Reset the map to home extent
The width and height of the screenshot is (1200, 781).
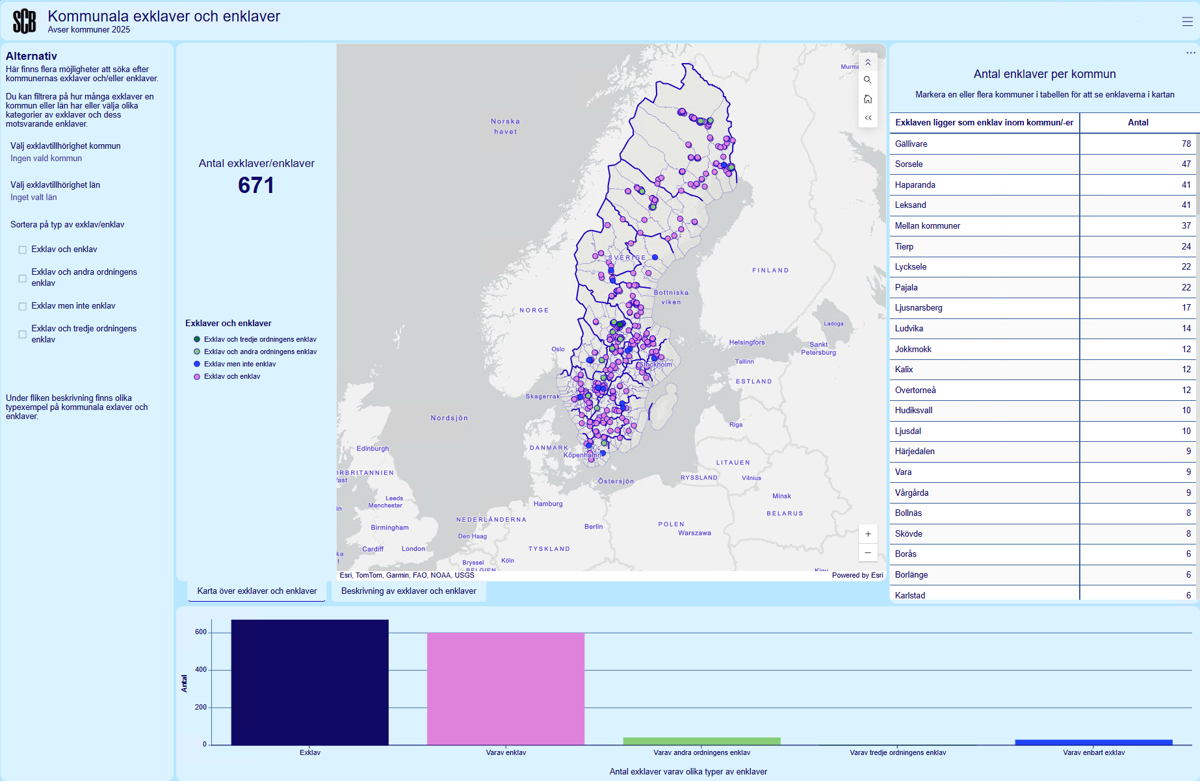click(868, 99)
